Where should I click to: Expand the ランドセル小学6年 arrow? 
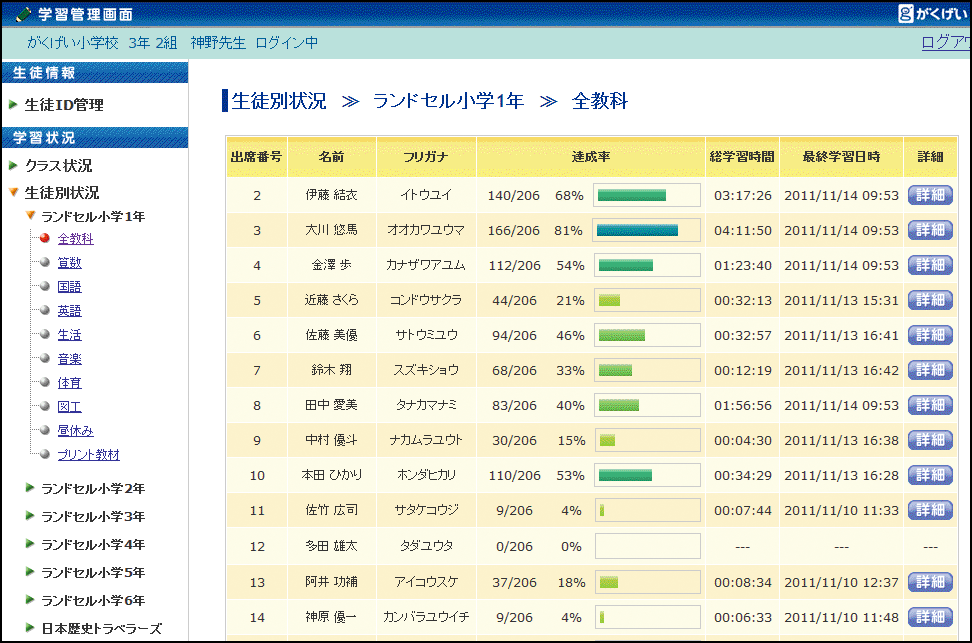29,600
